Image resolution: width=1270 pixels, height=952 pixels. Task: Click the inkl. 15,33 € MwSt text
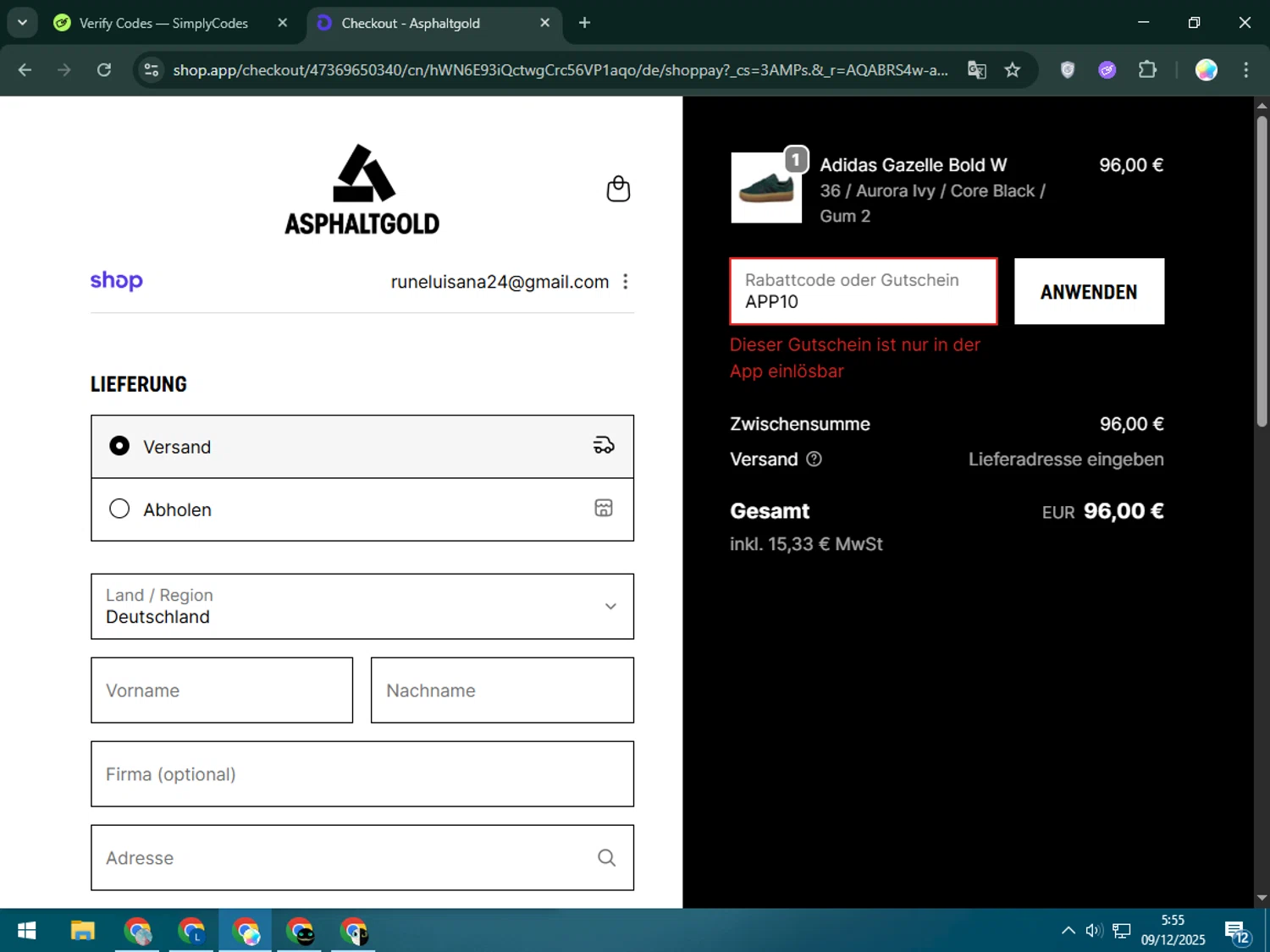click(x=806, y=544)
